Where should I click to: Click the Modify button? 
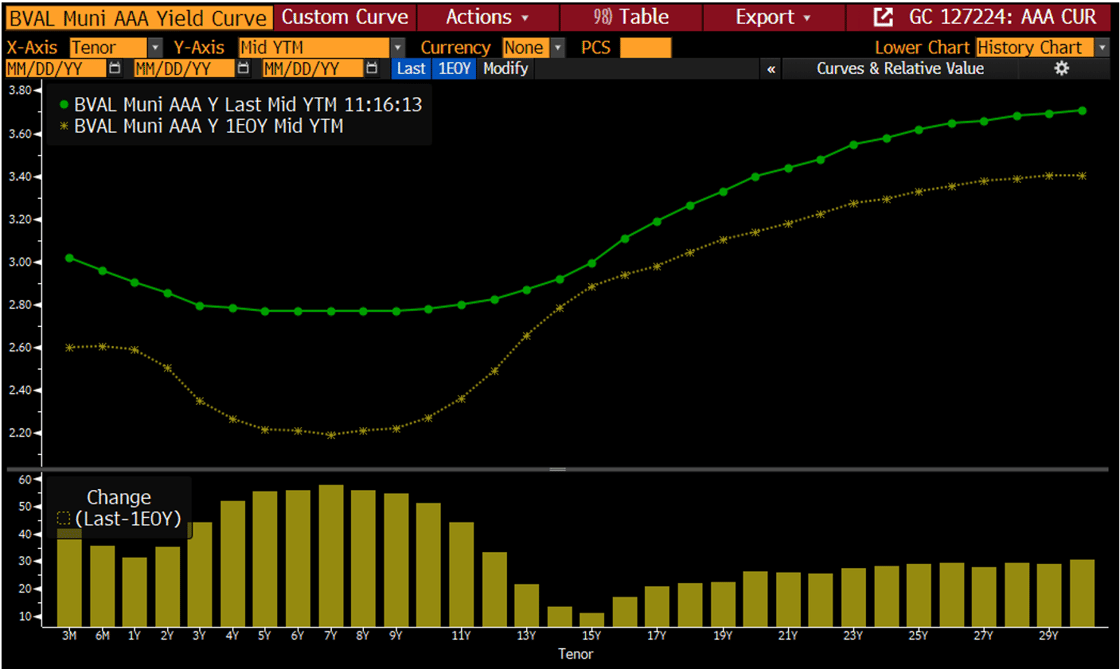tap(506, 69)
